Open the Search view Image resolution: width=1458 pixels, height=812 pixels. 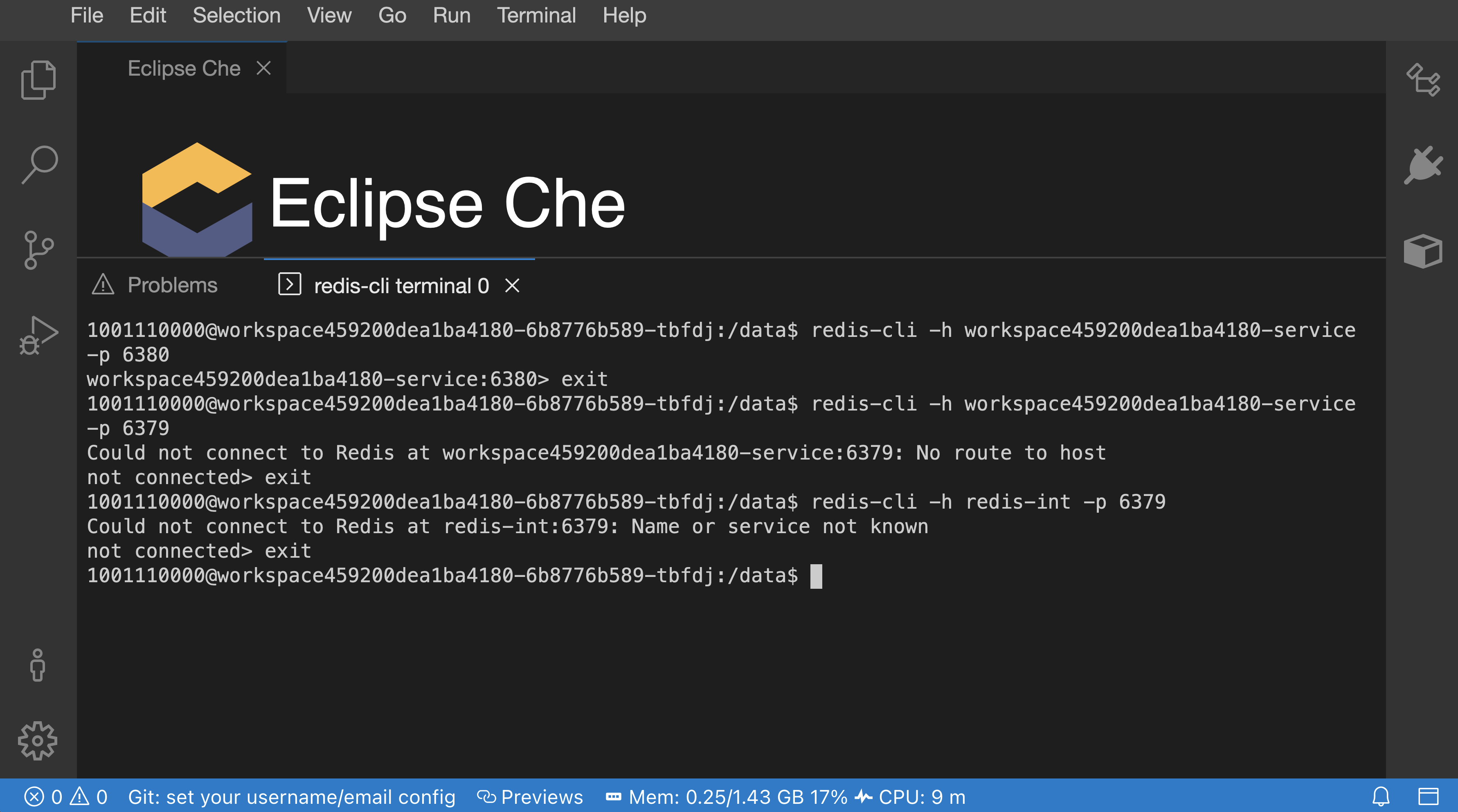pyautogui.click(x=38, y=164)
